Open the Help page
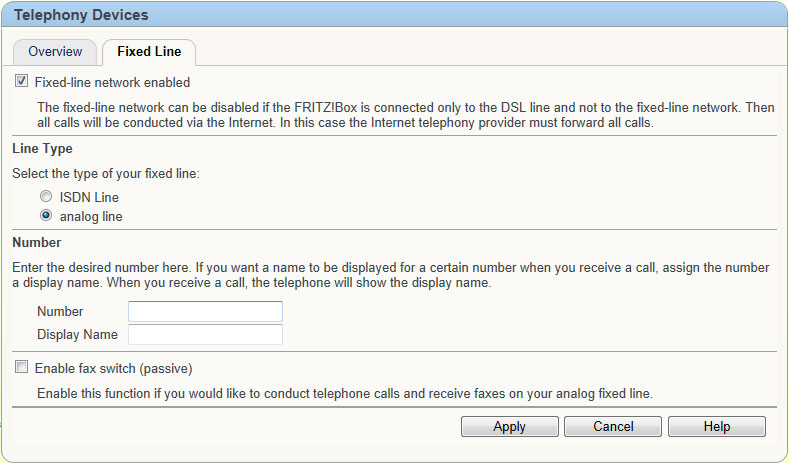The height and width of the screenshot is (463, 789). coord(717,426)
